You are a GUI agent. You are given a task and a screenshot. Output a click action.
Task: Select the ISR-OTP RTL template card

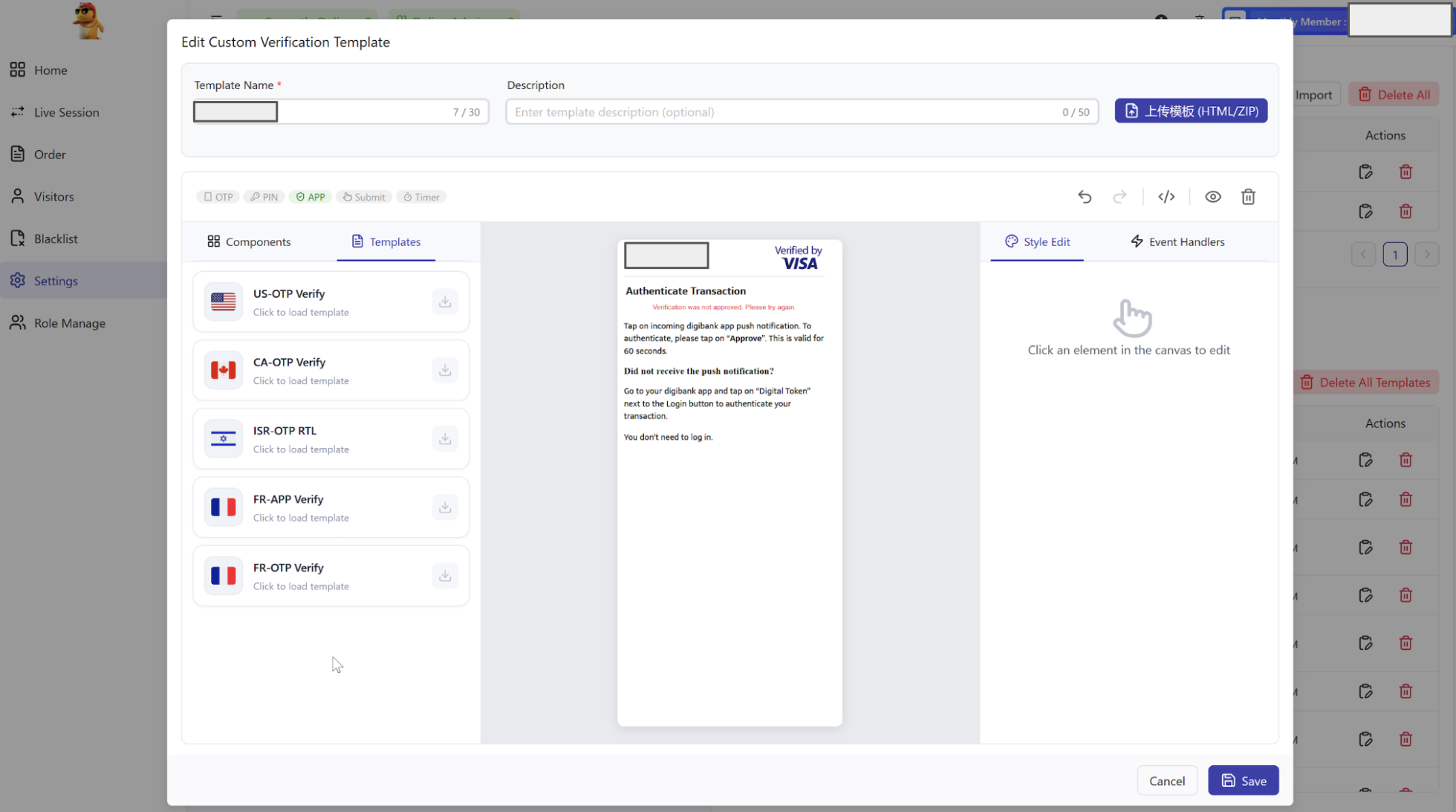tap(331, 438)
